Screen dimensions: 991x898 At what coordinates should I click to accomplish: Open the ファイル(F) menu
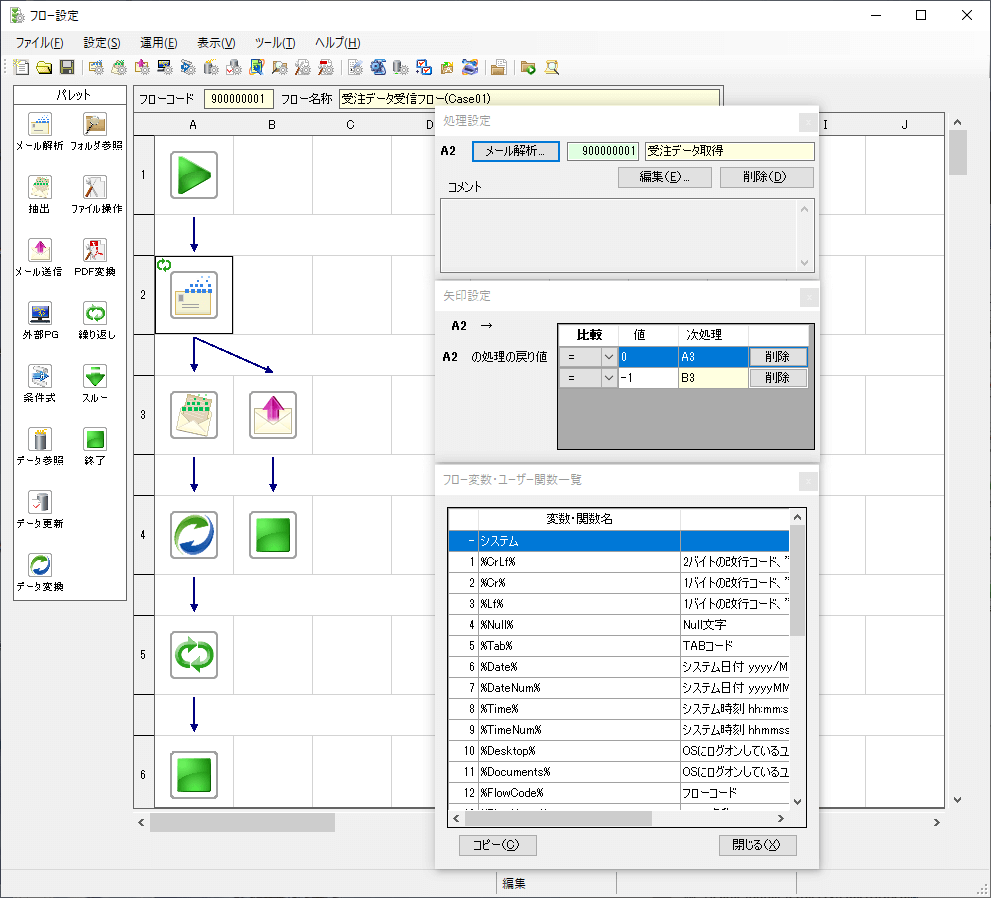tap(40, 43)
